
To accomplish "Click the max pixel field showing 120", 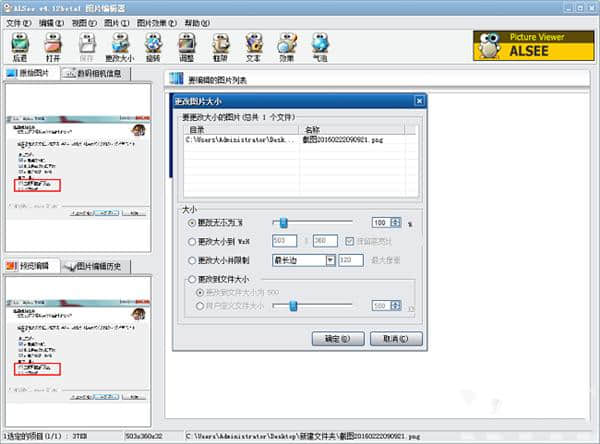I will pos(351,260).
